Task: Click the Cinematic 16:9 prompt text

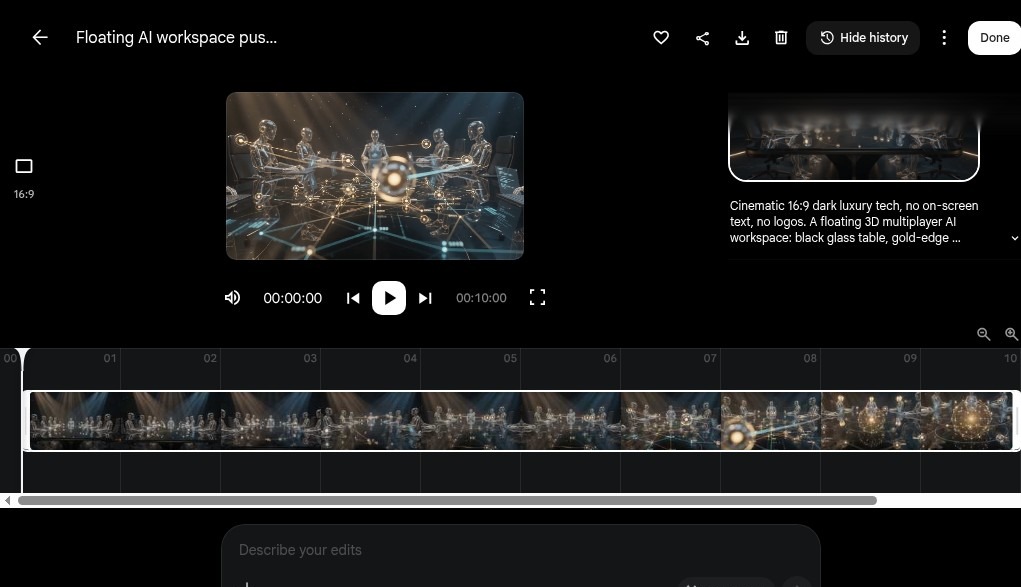Action: coord(854,222)
